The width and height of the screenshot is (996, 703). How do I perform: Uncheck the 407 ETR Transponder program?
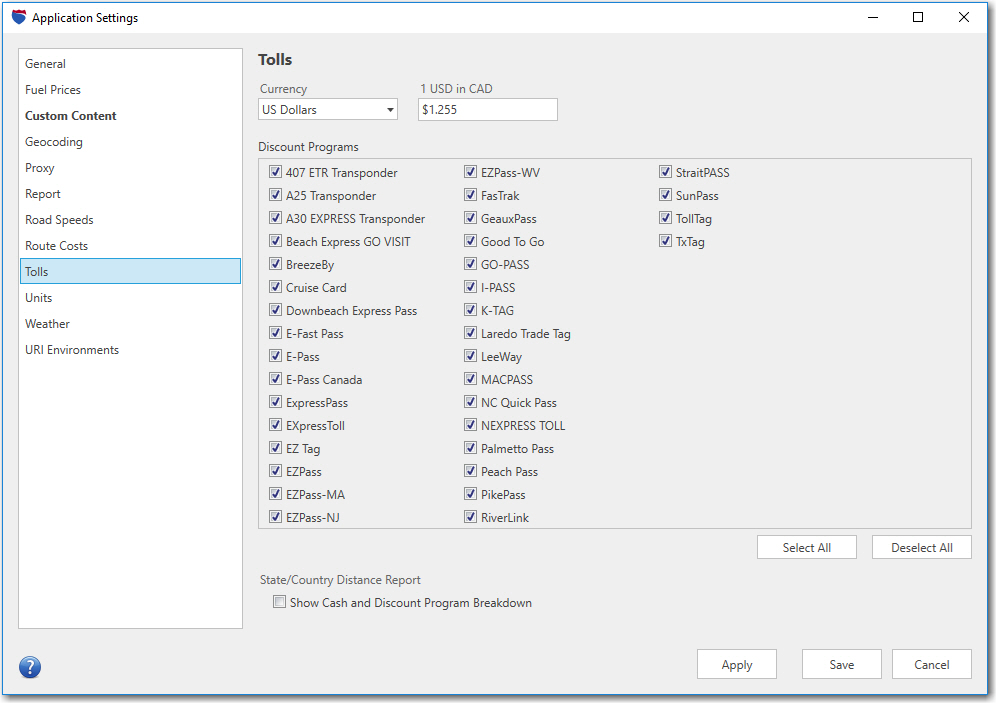click(x=275, y=172)
